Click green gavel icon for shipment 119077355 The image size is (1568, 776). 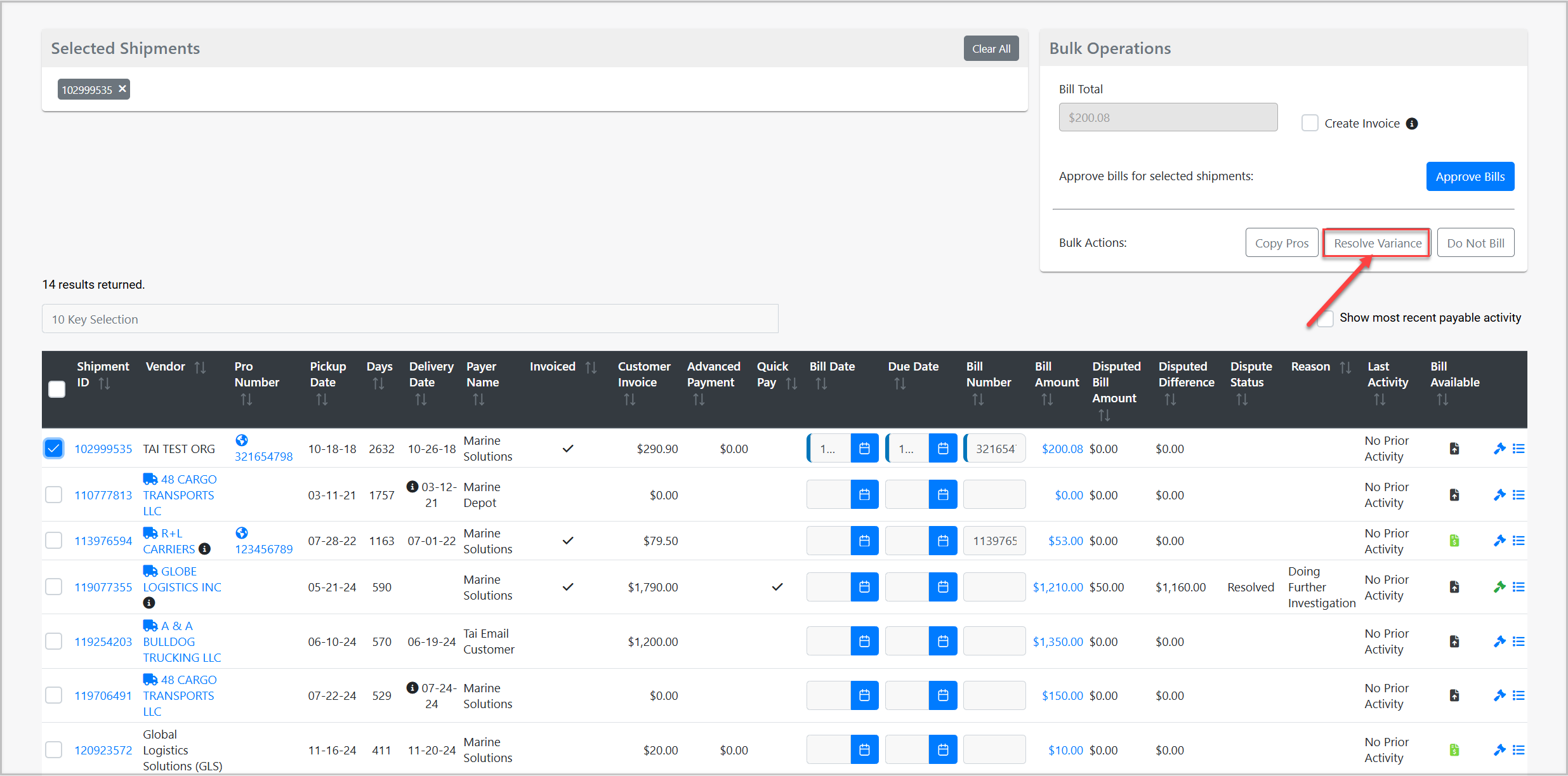click(1499, 587)
